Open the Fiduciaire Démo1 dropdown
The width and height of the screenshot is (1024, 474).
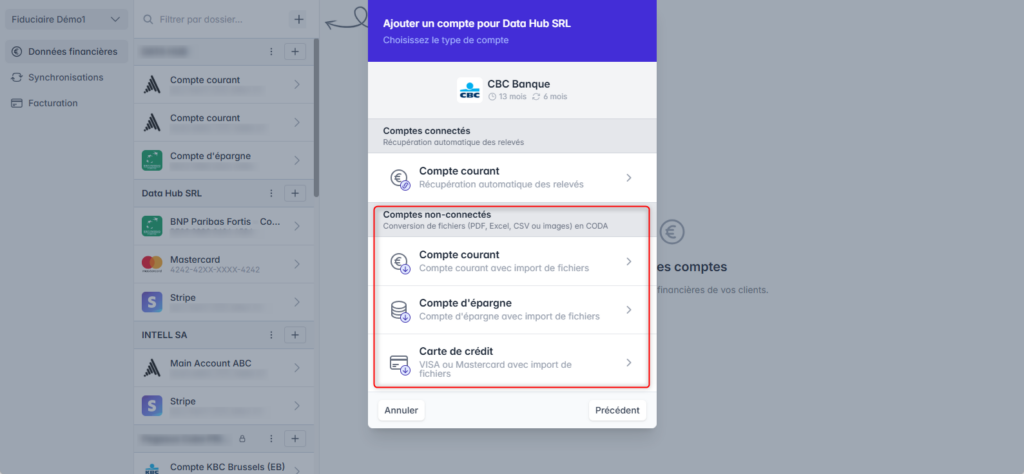(x=64, y=19)
